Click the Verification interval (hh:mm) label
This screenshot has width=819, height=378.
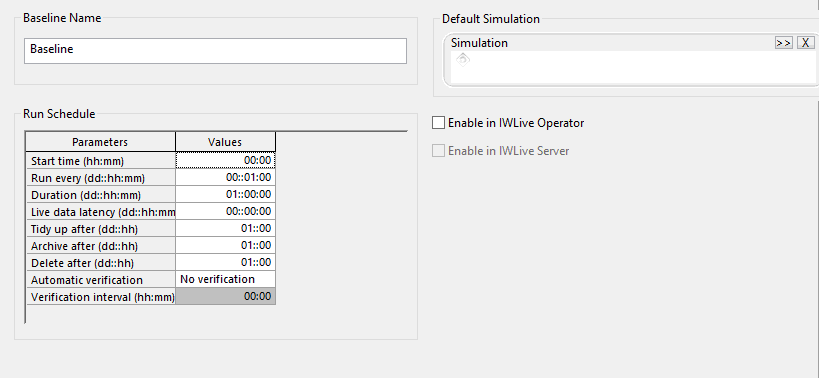pos(102,297)
